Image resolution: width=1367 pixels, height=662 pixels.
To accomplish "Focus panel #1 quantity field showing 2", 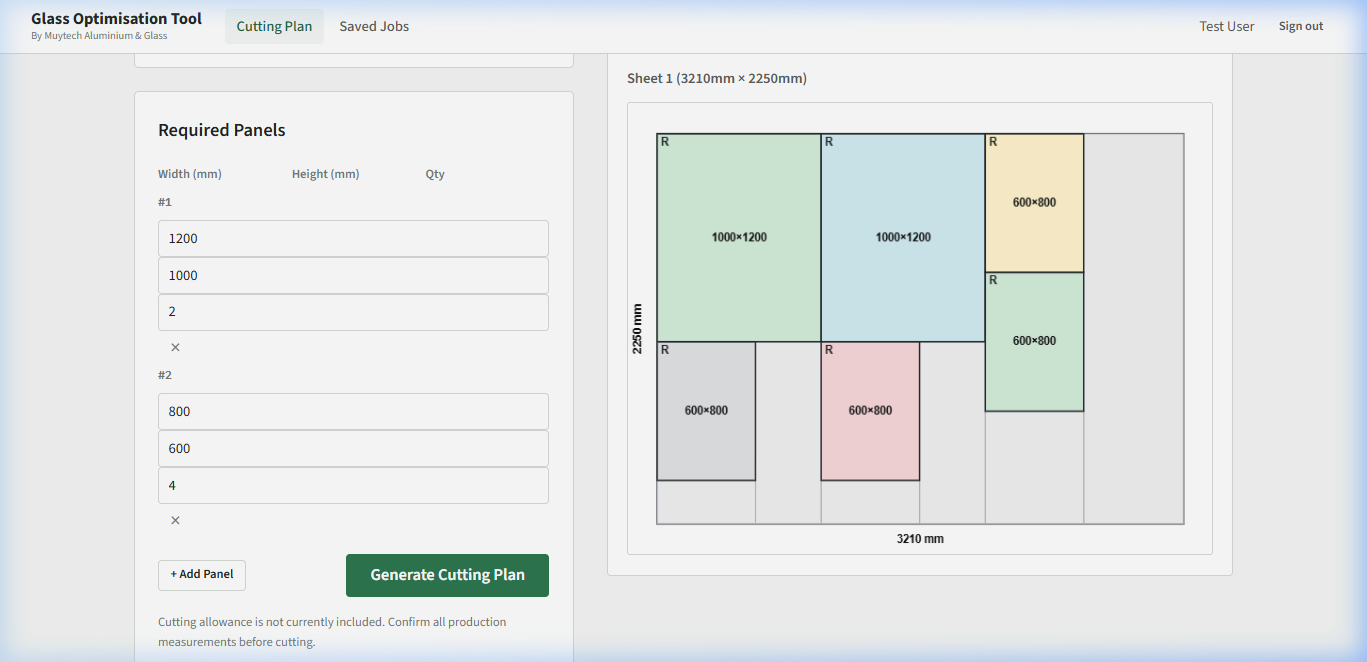I will 353,312.
